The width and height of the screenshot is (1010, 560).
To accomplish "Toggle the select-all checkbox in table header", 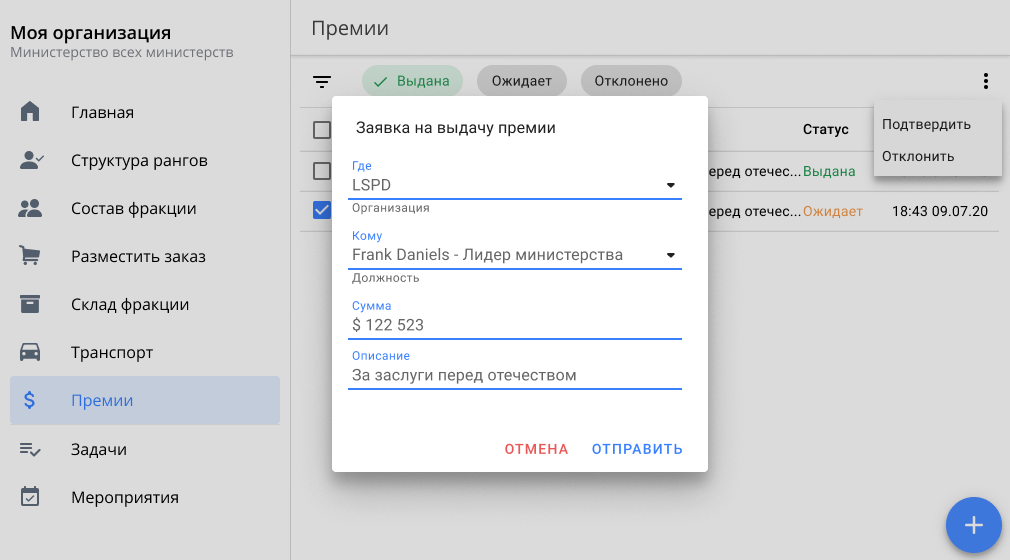I will pyautogui.click(x=322, y=130).
